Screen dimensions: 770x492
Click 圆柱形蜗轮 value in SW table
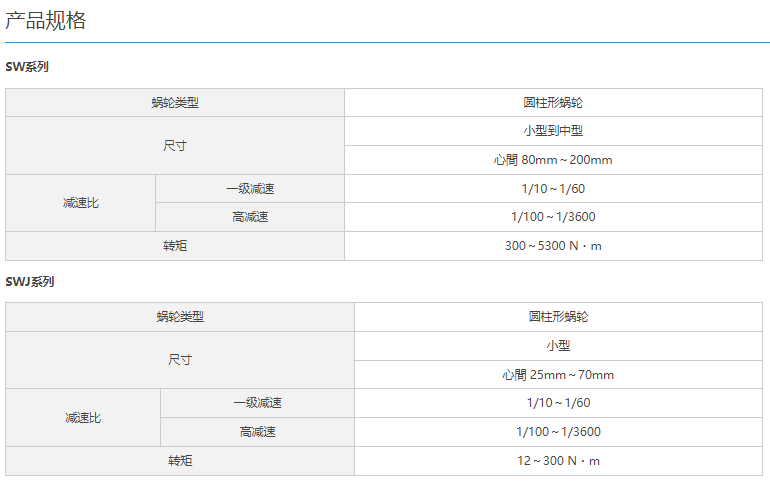click(553, 103)
